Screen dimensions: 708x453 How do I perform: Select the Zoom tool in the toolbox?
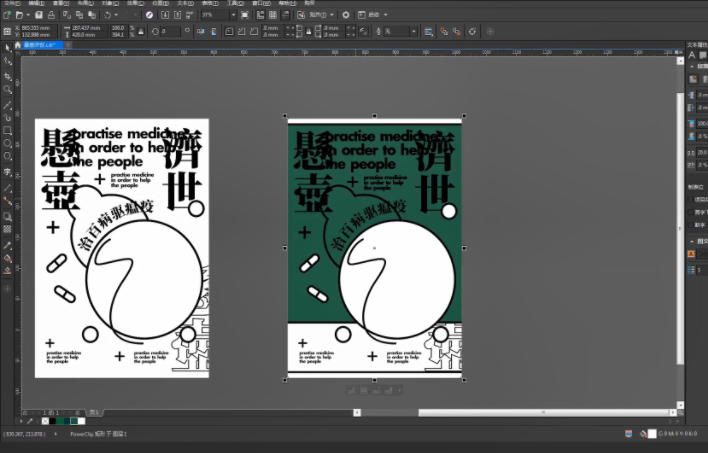tap(8, 90)
